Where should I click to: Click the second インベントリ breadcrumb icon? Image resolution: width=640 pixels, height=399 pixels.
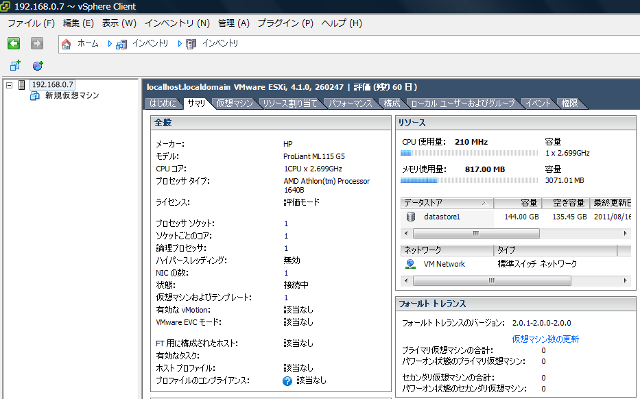click(191, 44)
